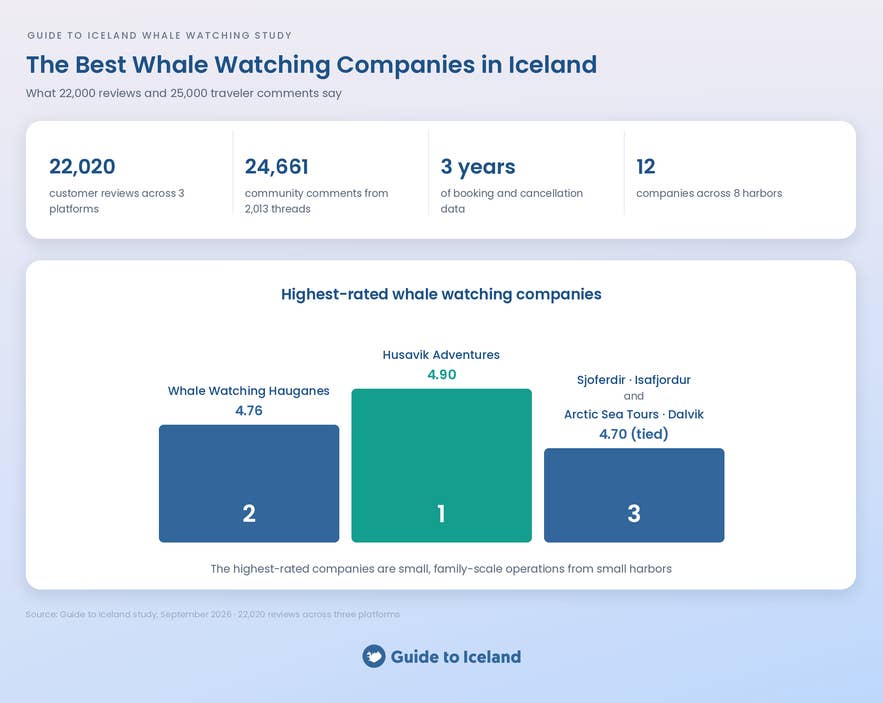Click the 'GUIDE TO ICELAND WHALE WATCHING STUDY' overline

click(159, 35)
